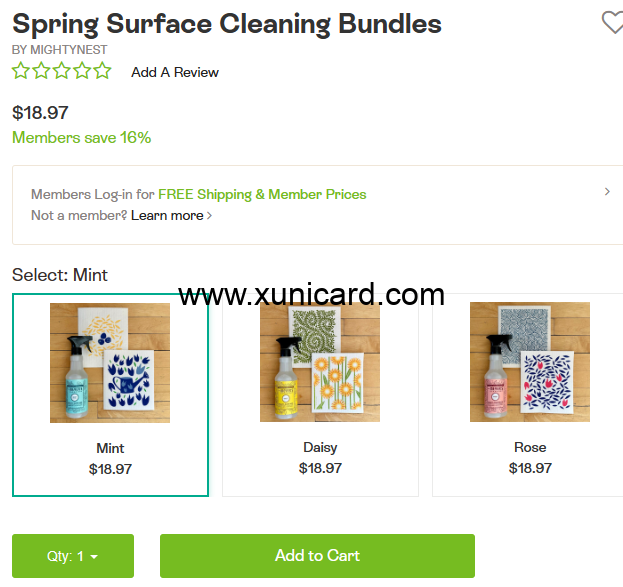This screenshot has width=623, height=587.
Task: Click the BY MIGHTYNEST brand label
Action: click(x=60, y=49)
